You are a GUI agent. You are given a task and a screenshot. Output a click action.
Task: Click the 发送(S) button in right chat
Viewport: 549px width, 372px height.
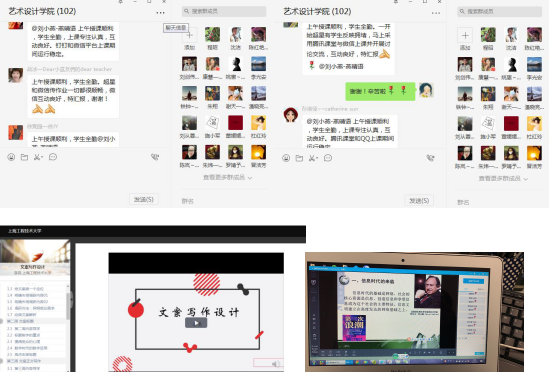click(419, 201)
